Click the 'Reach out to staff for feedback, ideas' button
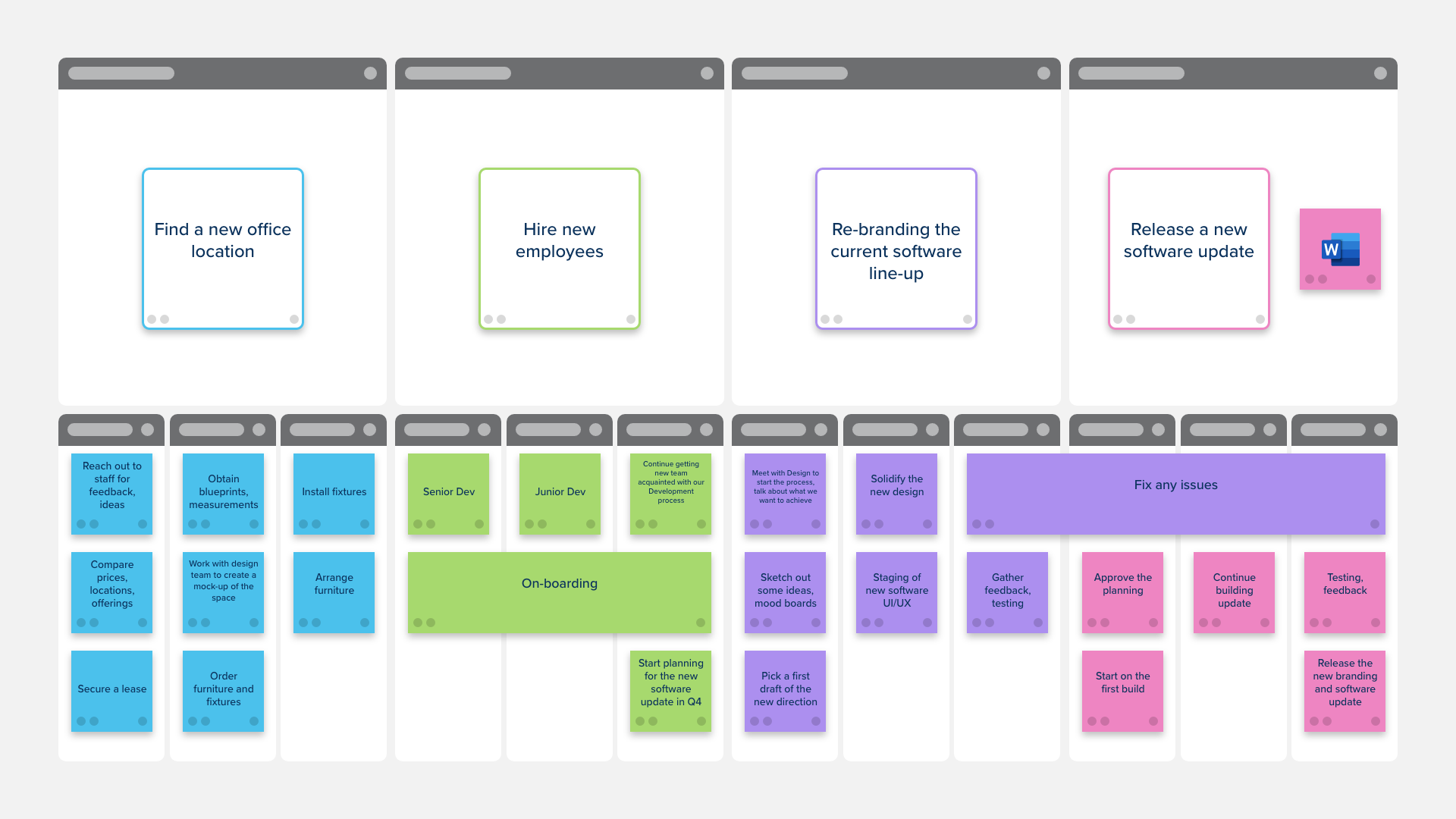 (112, 490)
